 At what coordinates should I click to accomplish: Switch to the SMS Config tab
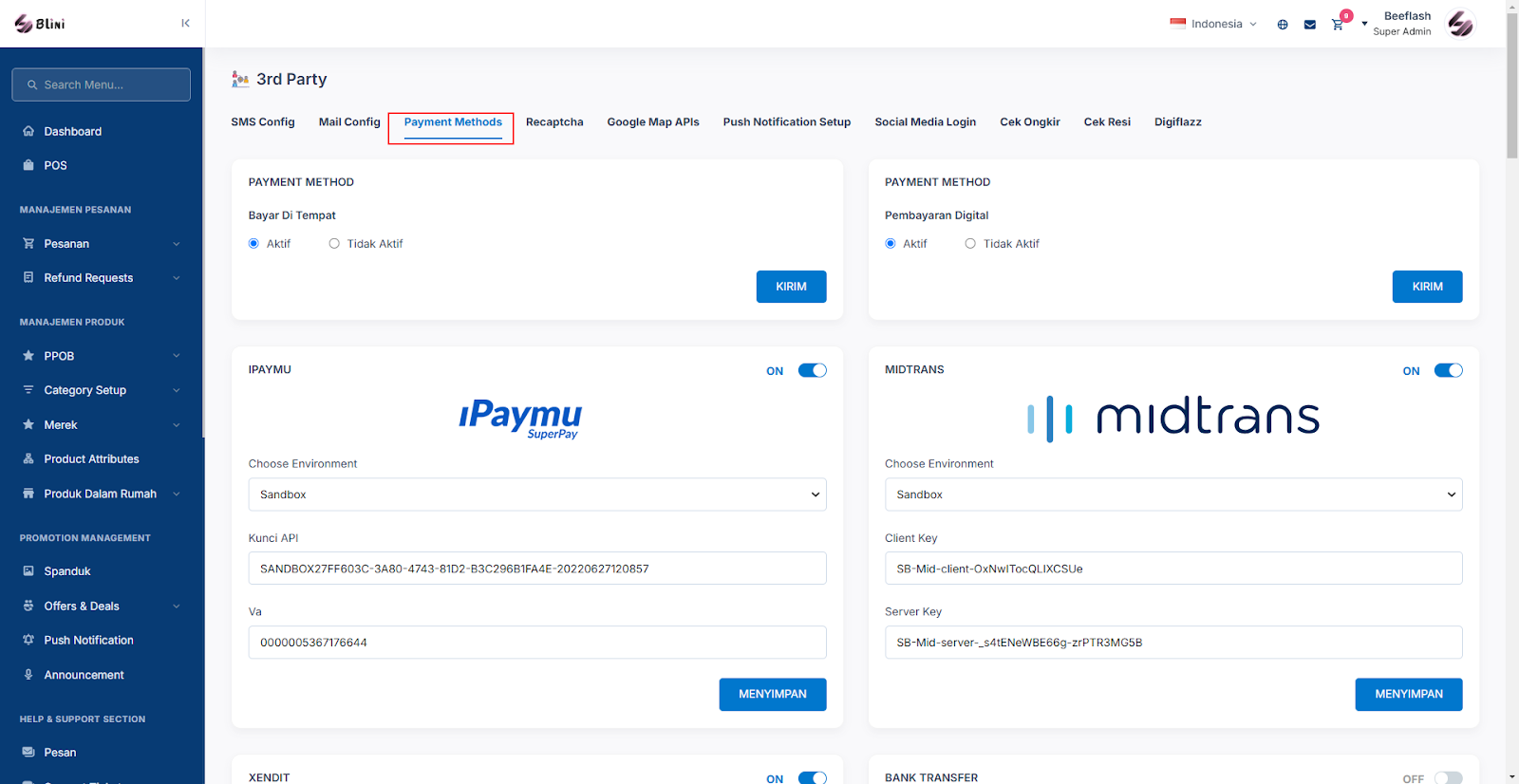click(263, 122)
